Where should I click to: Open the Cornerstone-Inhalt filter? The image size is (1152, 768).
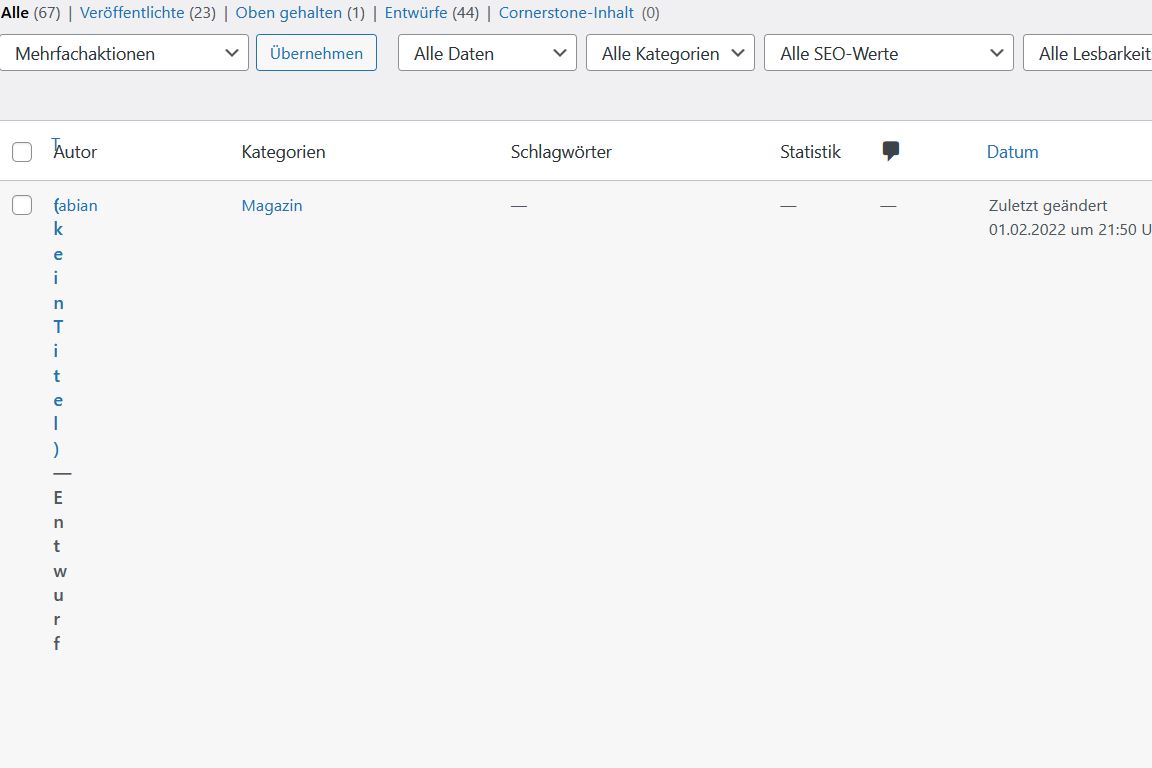566,13
